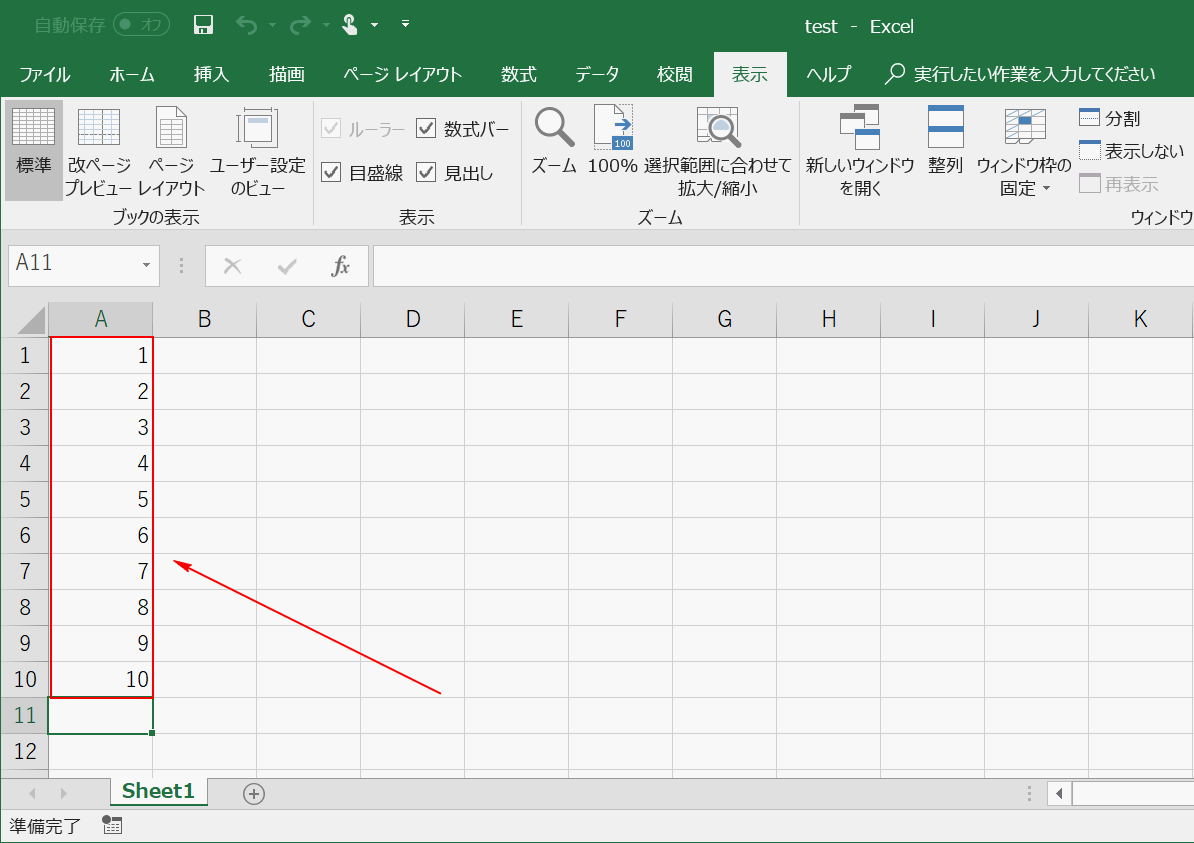
Task: Expand the Redo history dropdown arrow
Action: coord(326,25)
